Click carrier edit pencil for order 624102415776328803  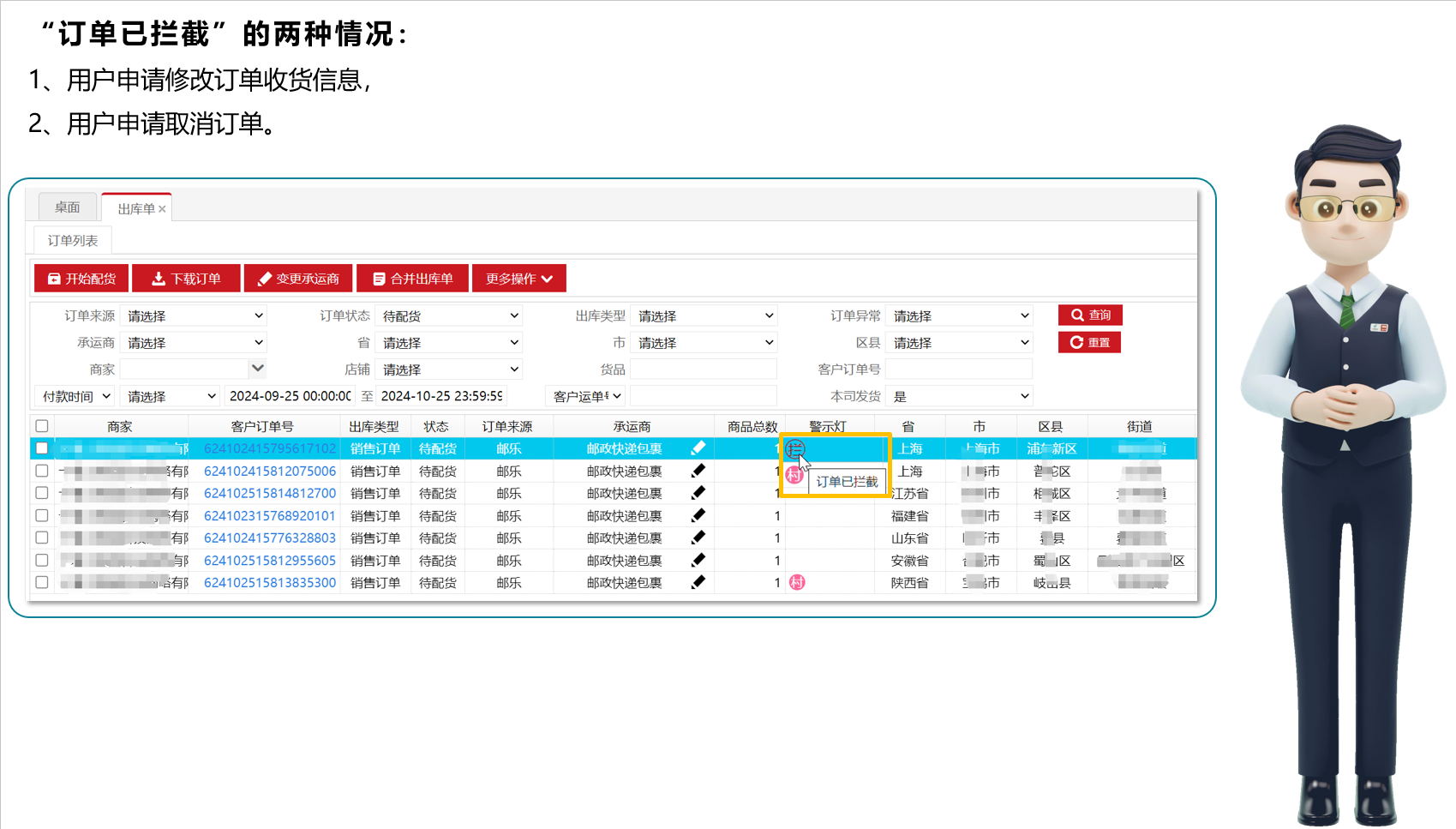[698, 537]
